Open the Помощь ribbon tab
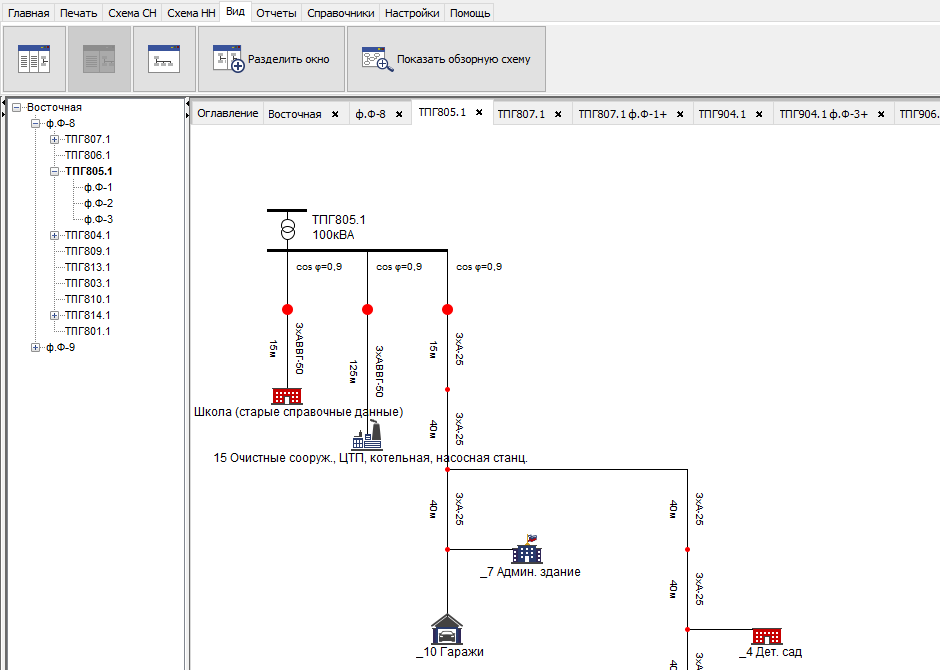 coord(469,13)
